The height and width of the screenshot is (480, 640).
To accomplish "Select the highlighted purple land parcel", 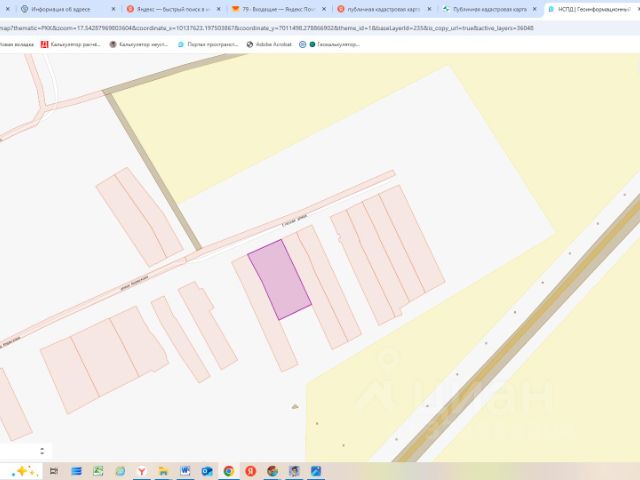I will tap(280, 280).
